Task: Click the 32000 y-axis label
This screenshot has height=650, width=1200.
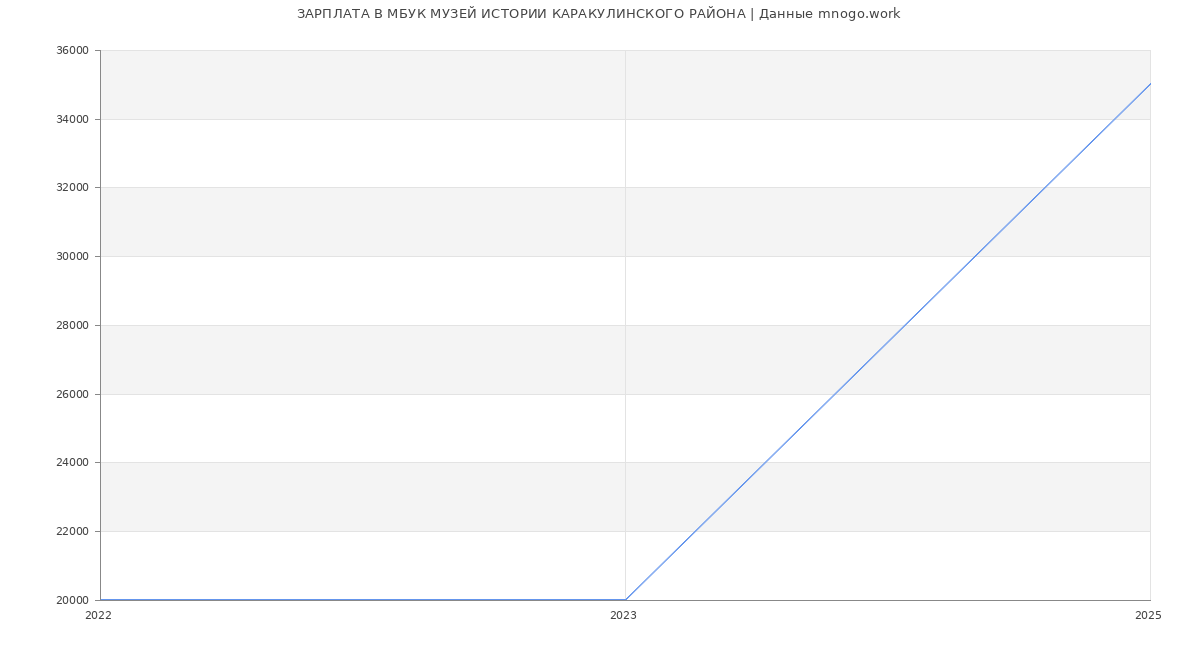Action: (x=74, y=188)
